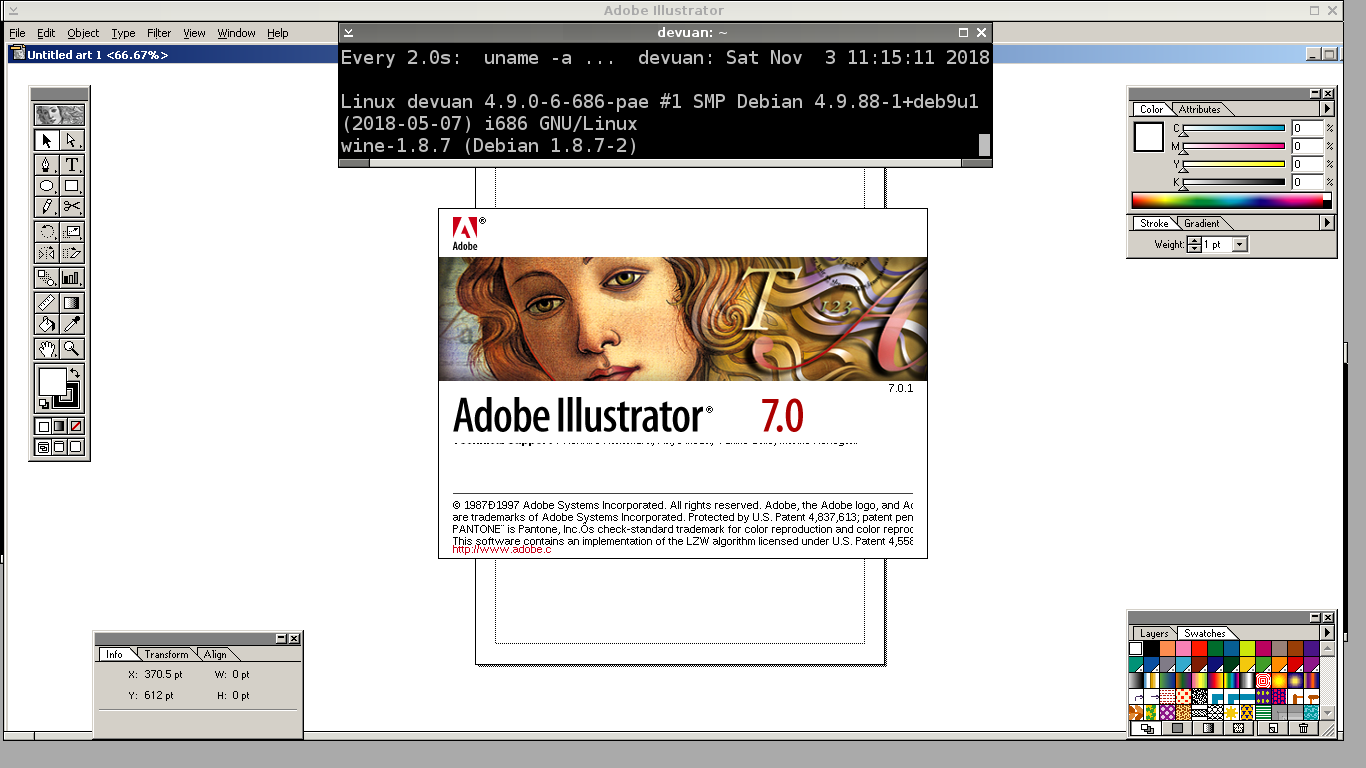This screenshot has width=1366, height=768.
Task: Choose the red swatch in Swatches panel
Action: [x=1198, y=648]
